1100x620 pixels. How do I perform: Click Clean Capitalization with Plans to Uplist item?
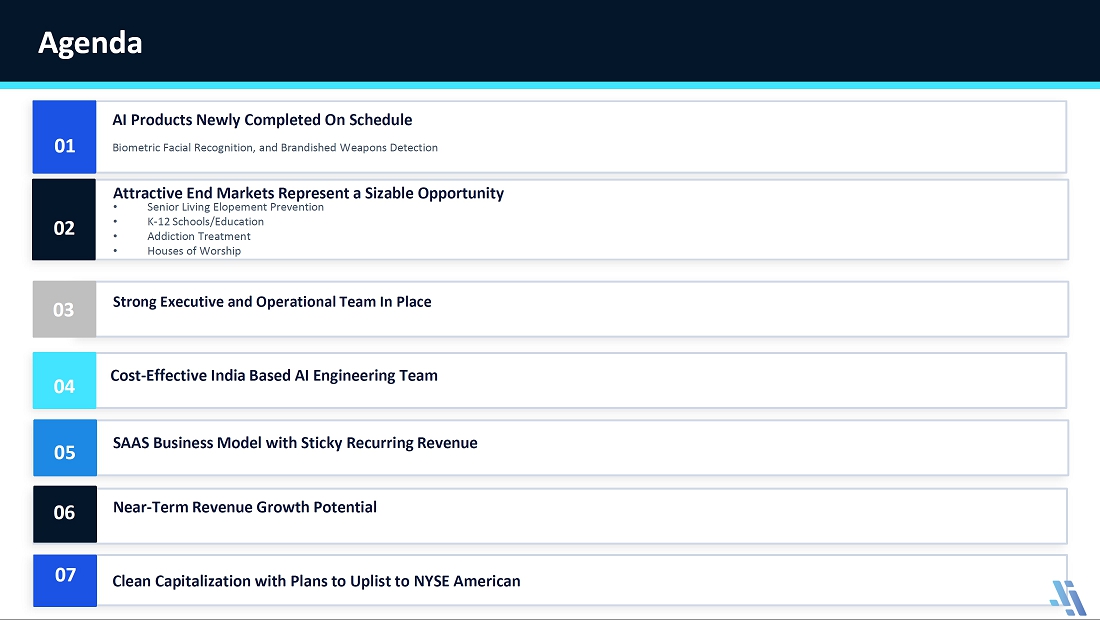[316, 581]
